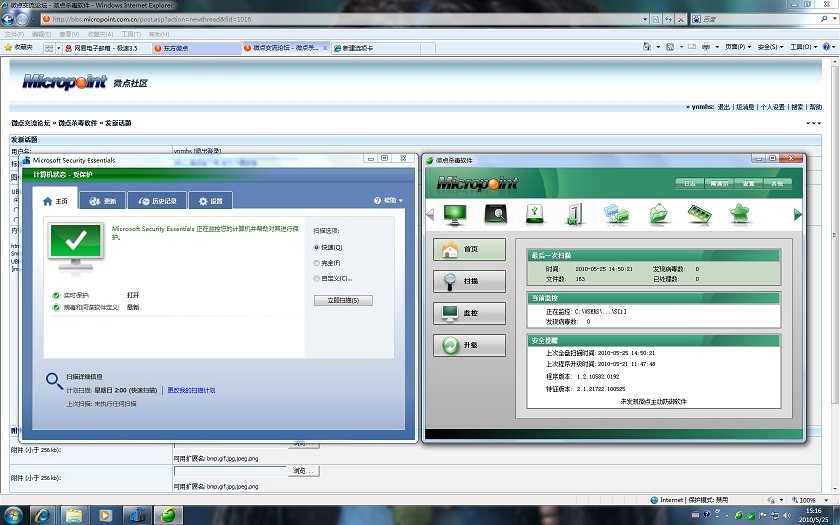The image size is (840, 525).
Task: Click the IE compatibility view icon
Action: tap(656, 19)
